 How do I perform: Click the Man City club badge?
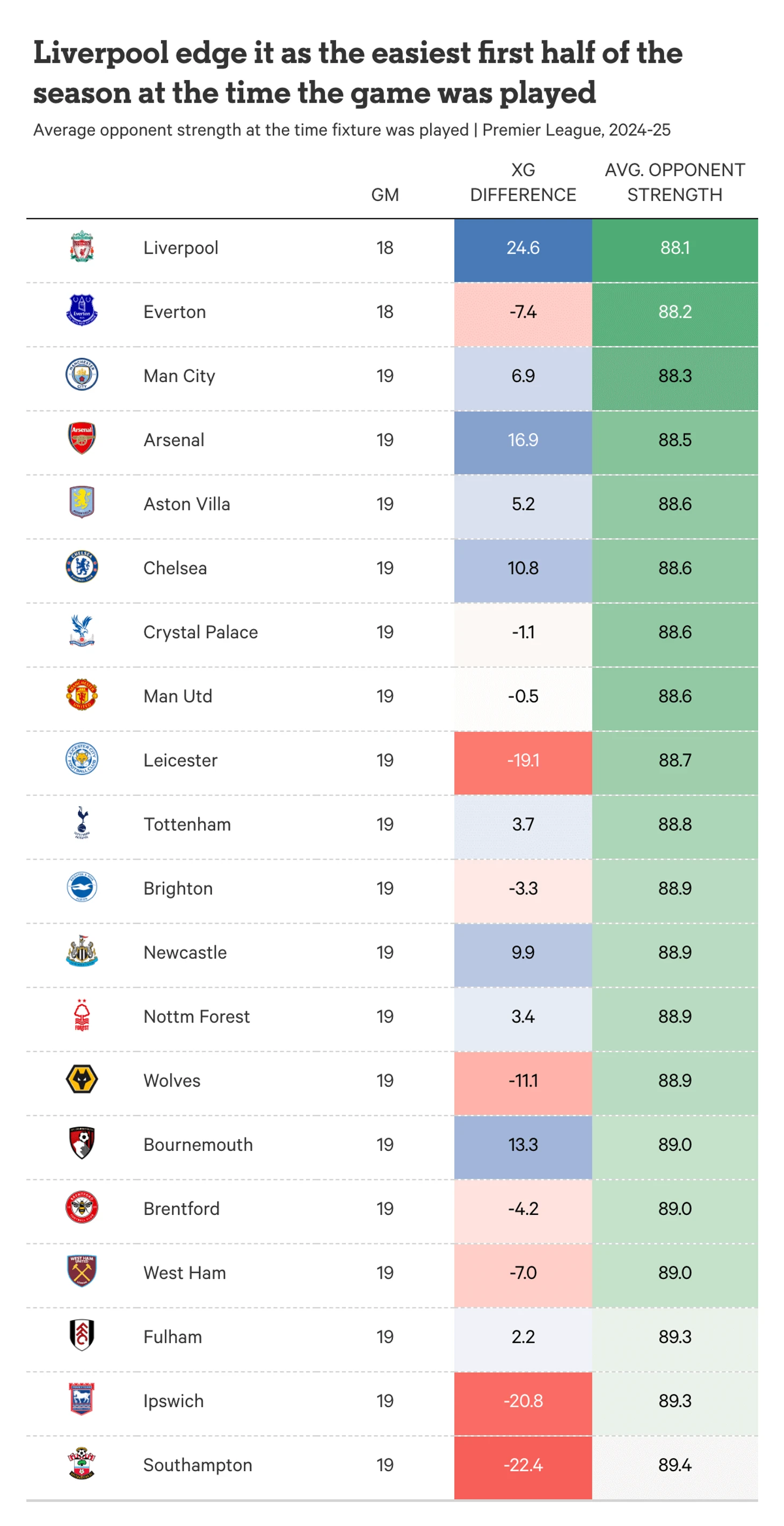[82, 375]
